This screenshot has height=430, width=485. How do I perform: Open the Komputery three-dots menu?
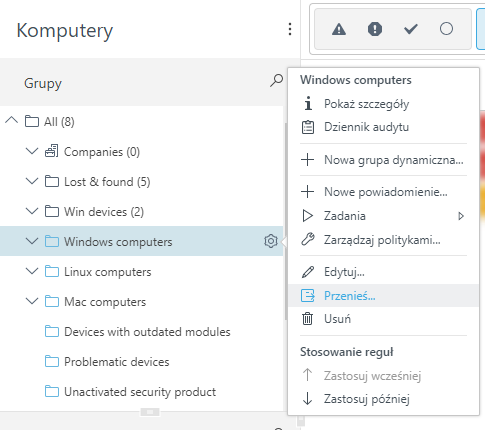(290, 29)
